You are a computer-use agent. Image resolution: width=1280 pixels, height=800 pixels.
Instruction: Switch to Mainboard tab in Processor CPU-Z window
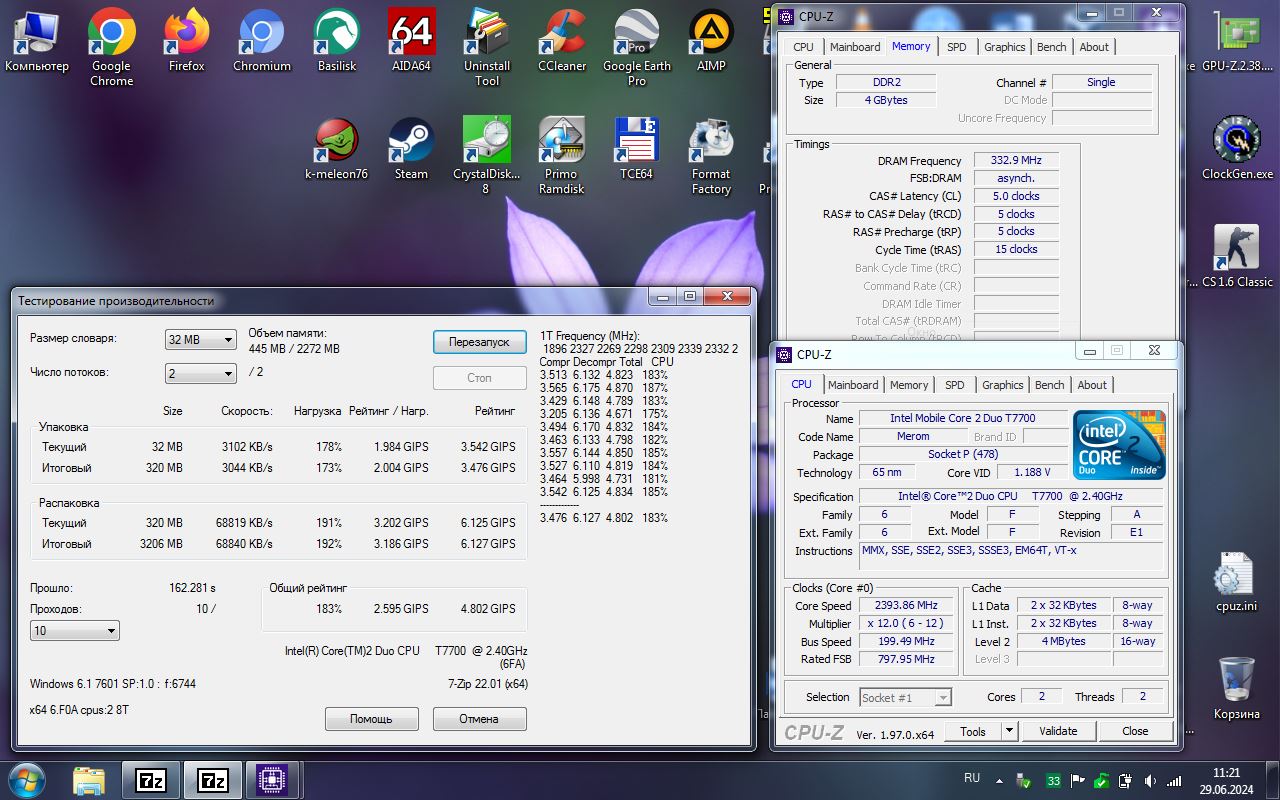853,385
